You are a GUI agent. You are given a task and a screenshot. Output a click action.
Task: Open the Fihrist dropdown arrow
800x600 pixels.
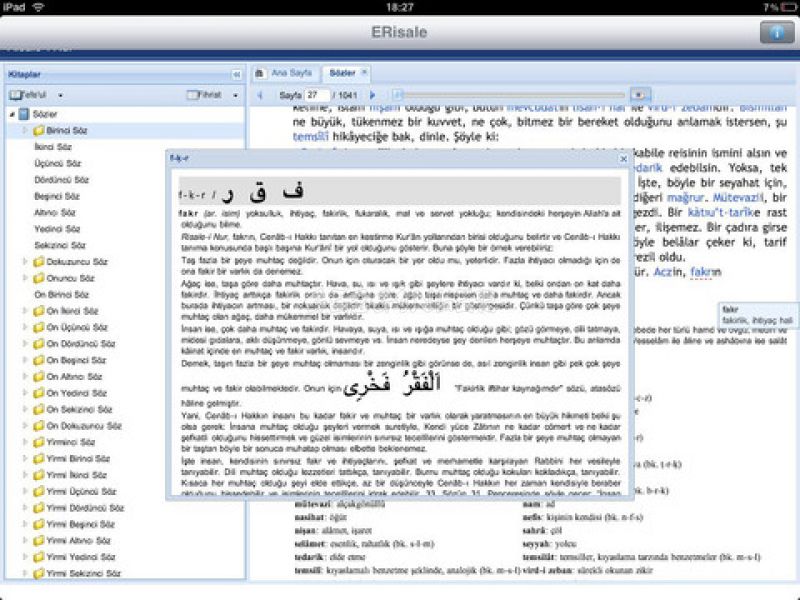tap(235, 95)
